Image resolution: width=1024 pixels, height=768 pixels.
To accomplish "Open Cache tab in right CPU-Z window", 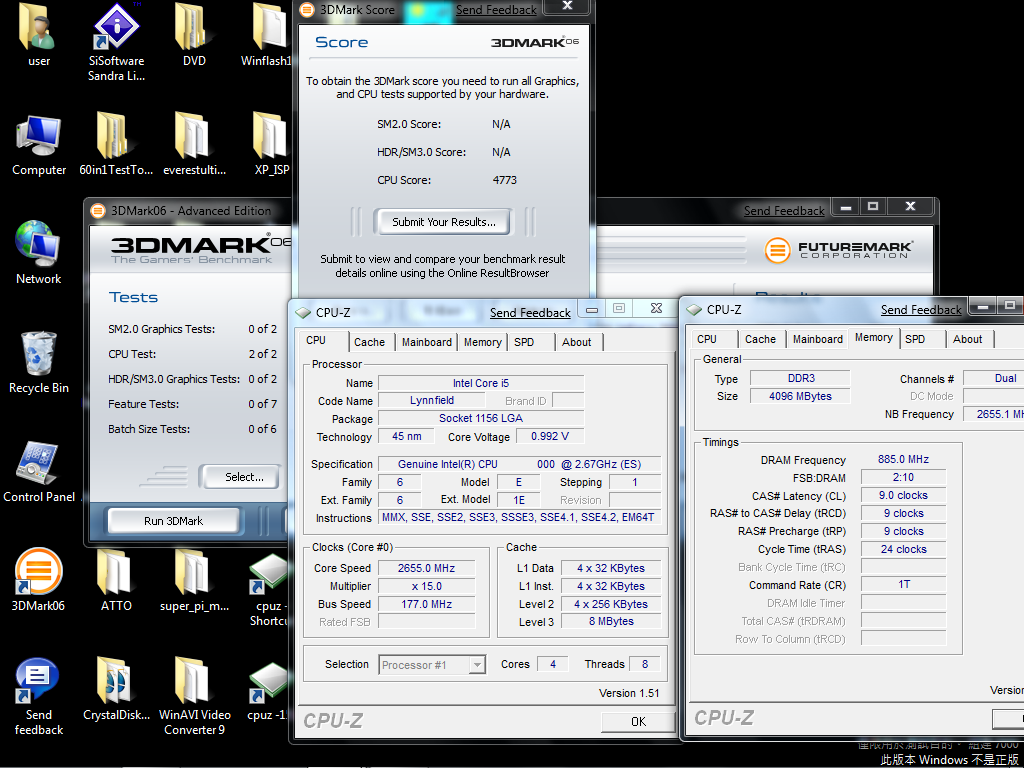I will click(760, 339).
